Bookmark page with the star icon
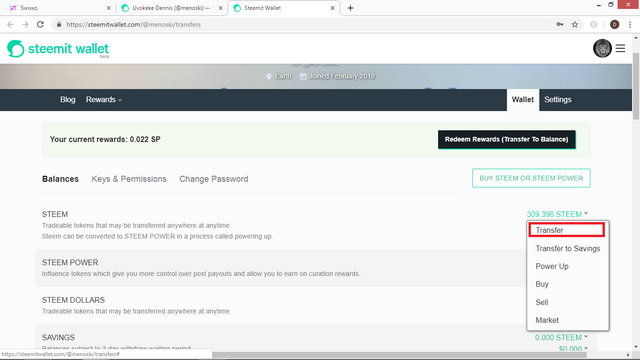Image resolution: width=640 pixels, height=360 pixels. coord(575,24)
